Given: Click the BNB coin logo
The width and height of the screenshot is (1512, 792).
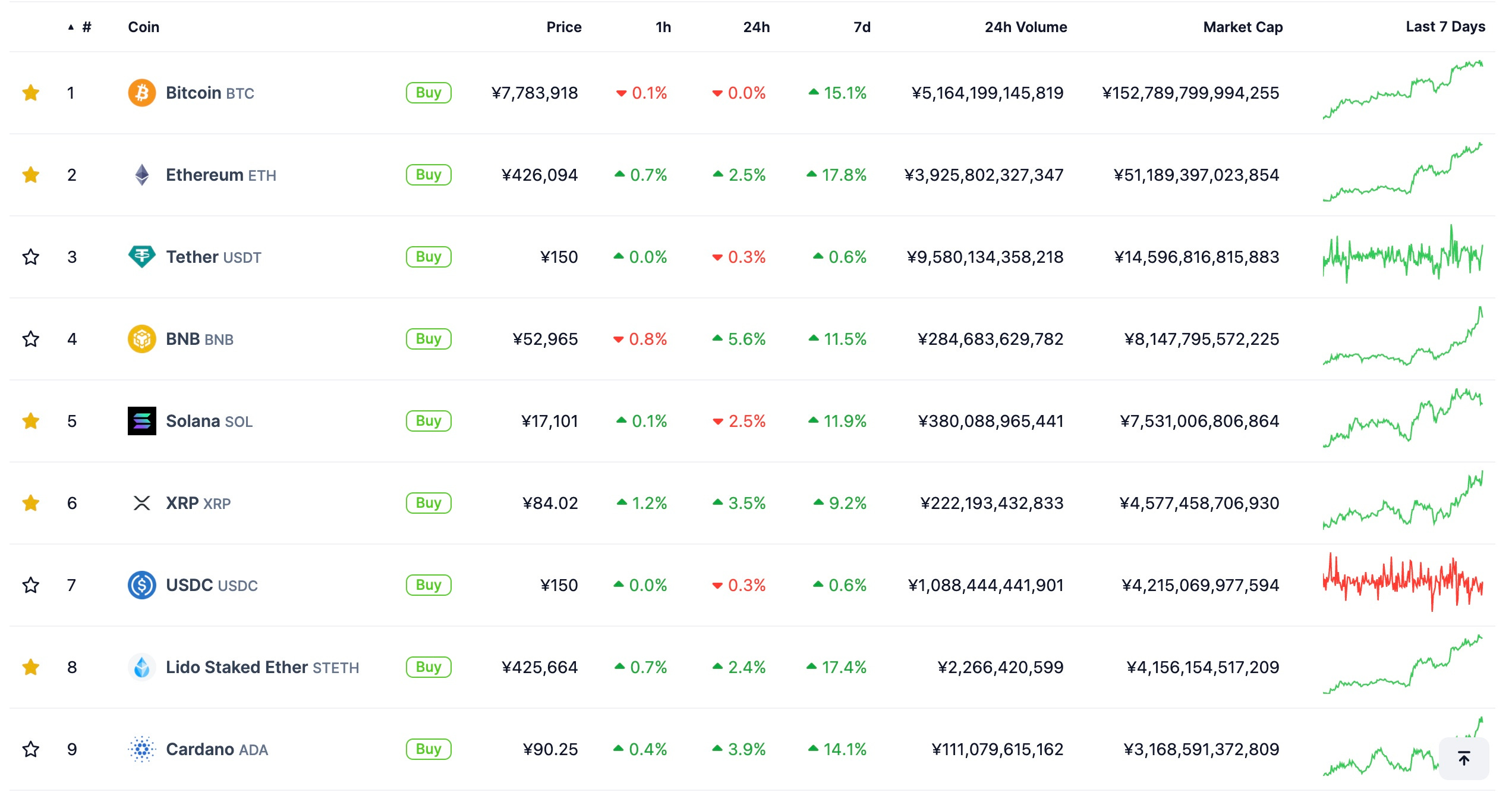Looking at the screenshot, I should [142, 339].
